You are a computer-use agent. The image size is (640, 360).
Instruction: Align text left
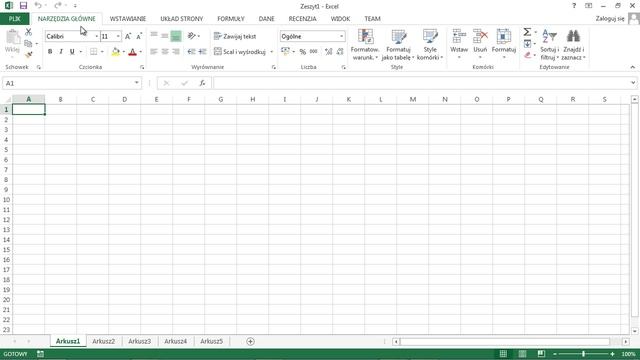point(154,52)
